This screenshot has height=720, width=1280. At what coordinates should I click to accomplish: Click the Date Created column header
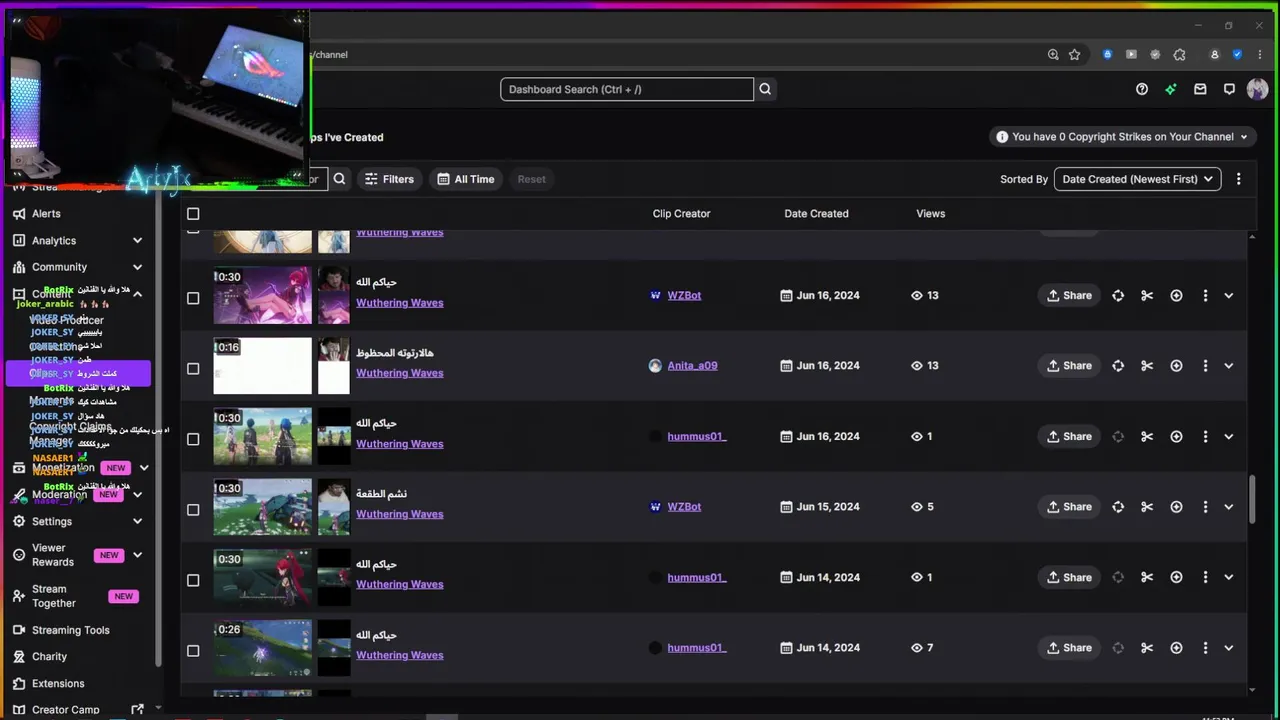pyautogui.click(x=816, y=214)
